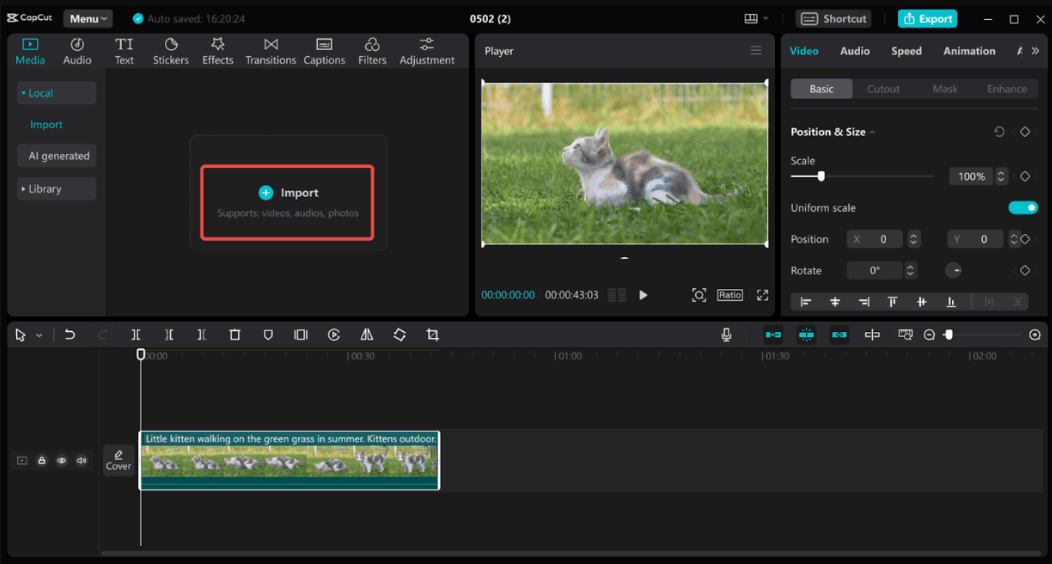Screen dimensions: 1052x564
Task: Open the Captions tab
Action: [324, 52]
